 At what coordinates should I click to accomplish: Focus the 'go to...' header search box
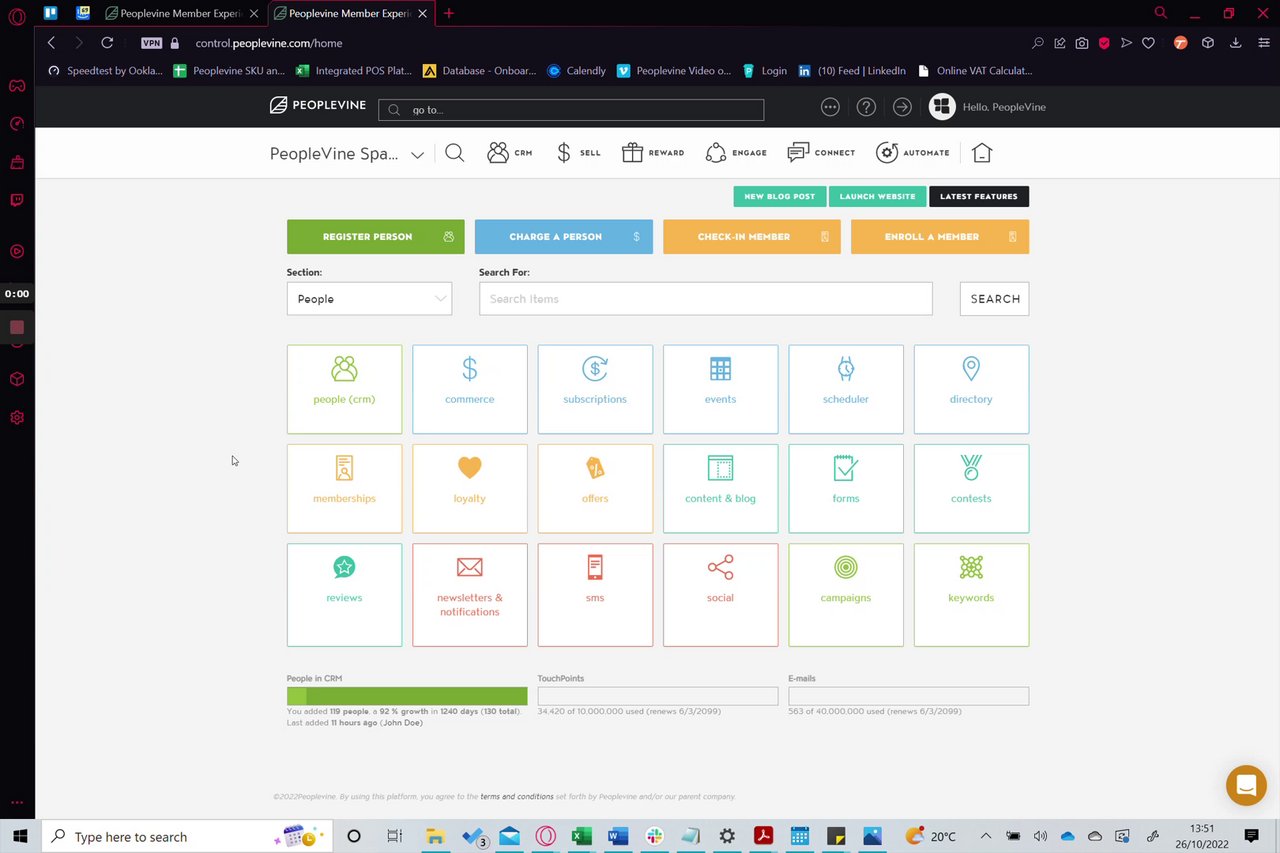coord(571,110)
